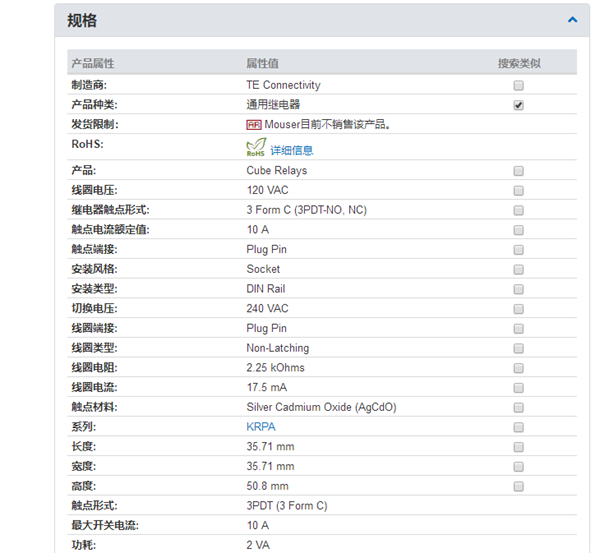Tick the 3 Form C contact form checkbox

coord(518,210)
